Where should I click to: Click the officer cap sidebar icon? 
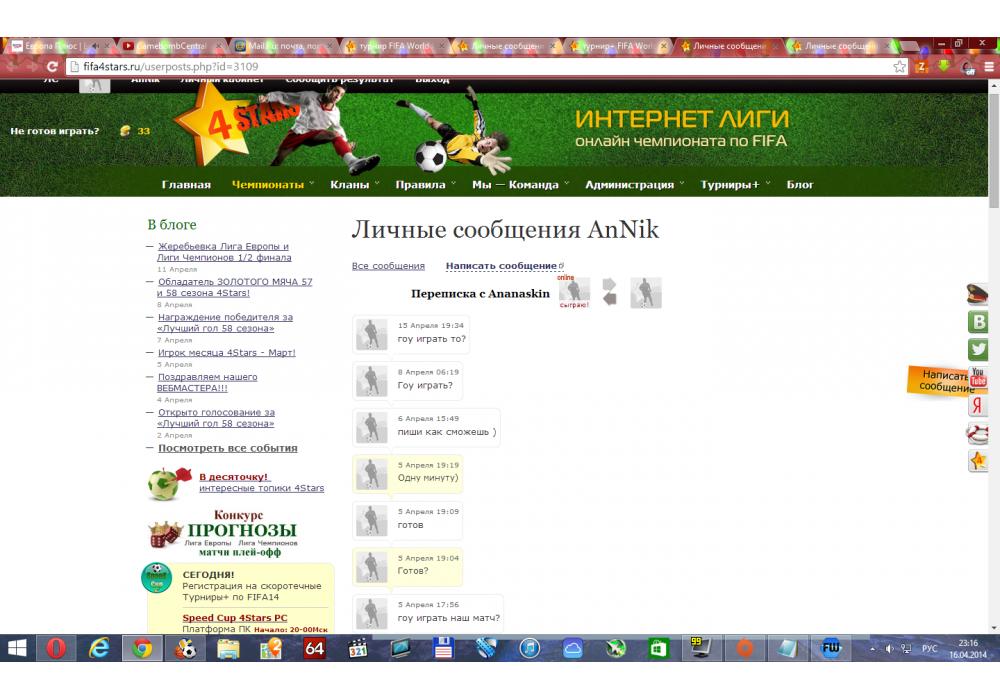coord(977,294)
